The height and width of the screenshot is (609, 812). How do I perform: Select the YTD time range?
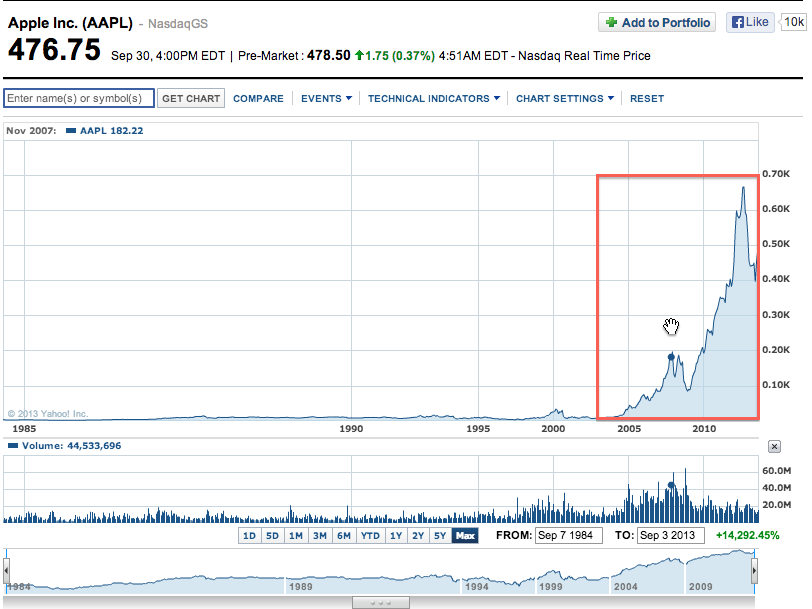click(x=370, y=536)
